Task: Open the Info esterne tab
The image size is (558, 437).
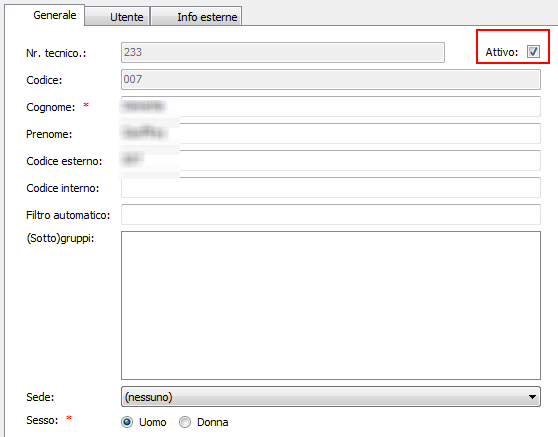Action: click(x=196, y=17)
